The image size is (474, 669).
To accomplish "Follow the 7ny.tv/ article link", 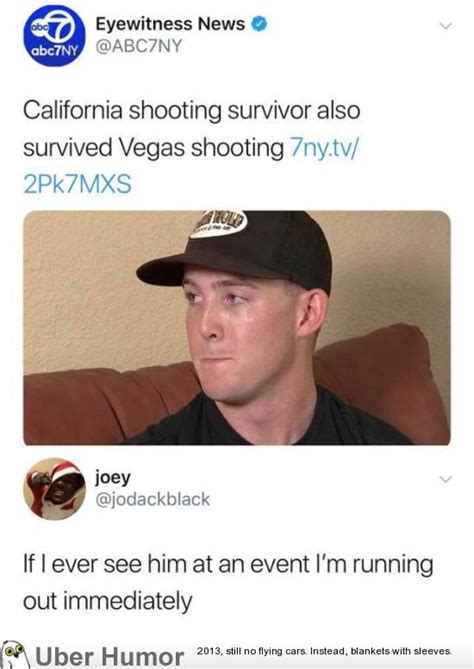I will coord(324,148).
